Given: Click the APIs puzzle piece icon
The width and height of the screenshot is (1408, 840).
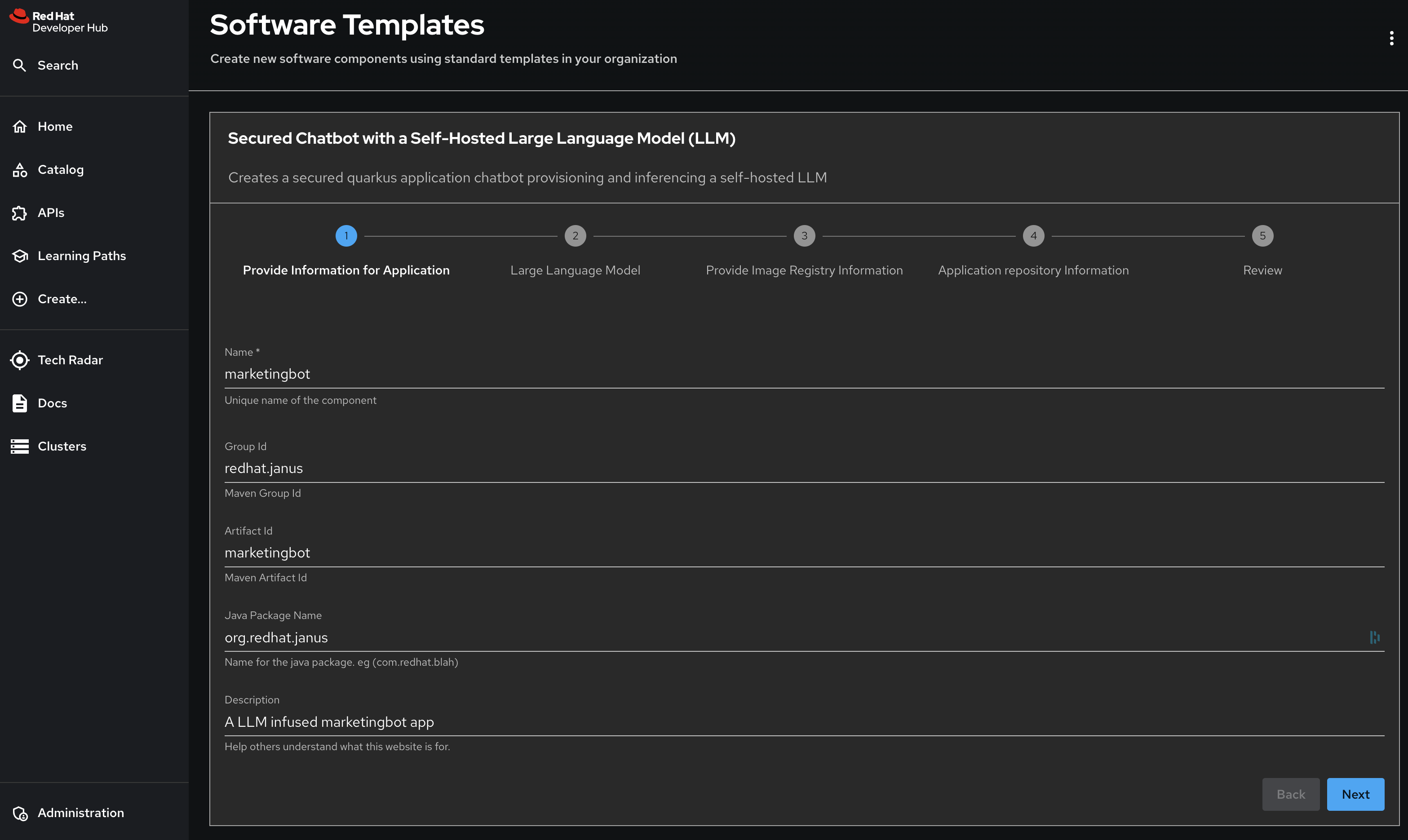Looking at the screenshot, I should 20,213.
